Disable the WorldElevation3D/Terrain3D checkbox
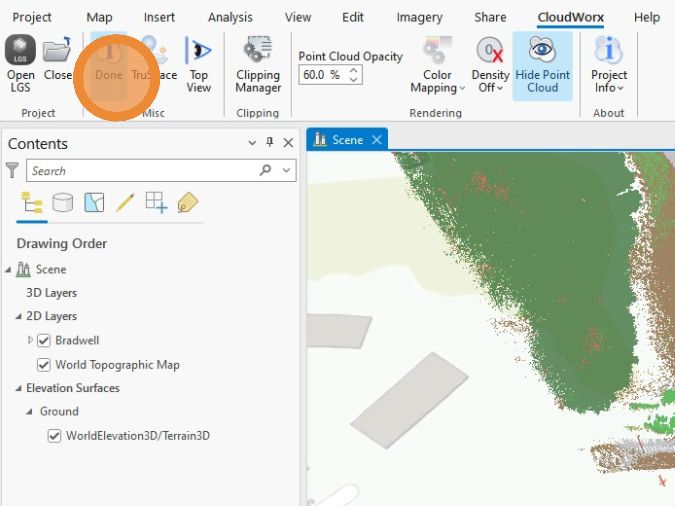The height and width of the screenshot is (506, 675). [x=54, y=436]
